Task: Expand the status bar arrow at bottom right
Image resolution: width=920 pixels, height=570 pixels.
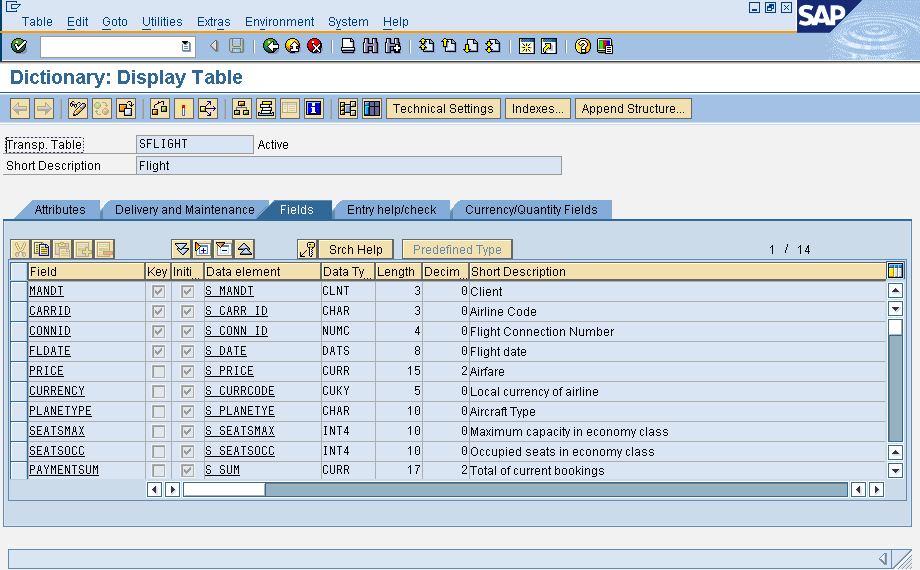Action: 882,559
